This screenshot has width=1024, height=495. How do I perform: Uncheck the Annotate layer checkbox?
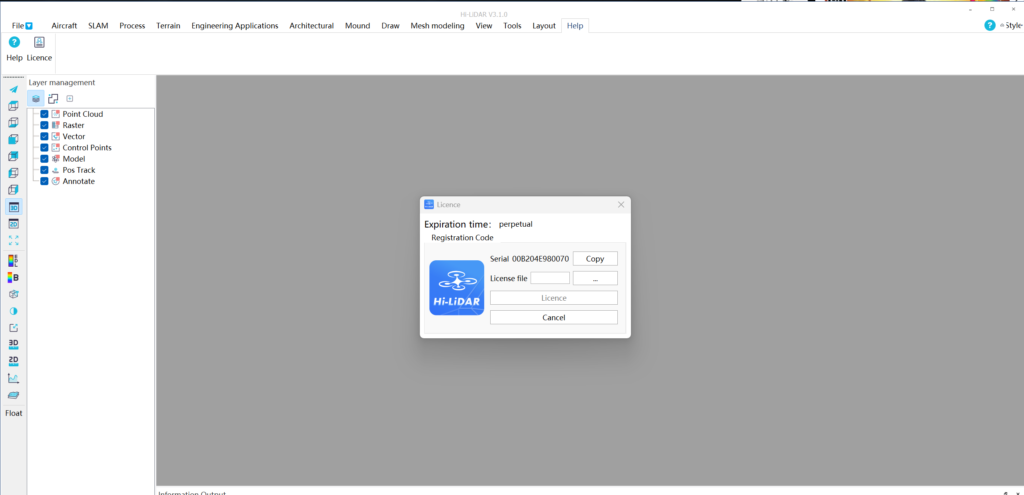coord(44,181)
